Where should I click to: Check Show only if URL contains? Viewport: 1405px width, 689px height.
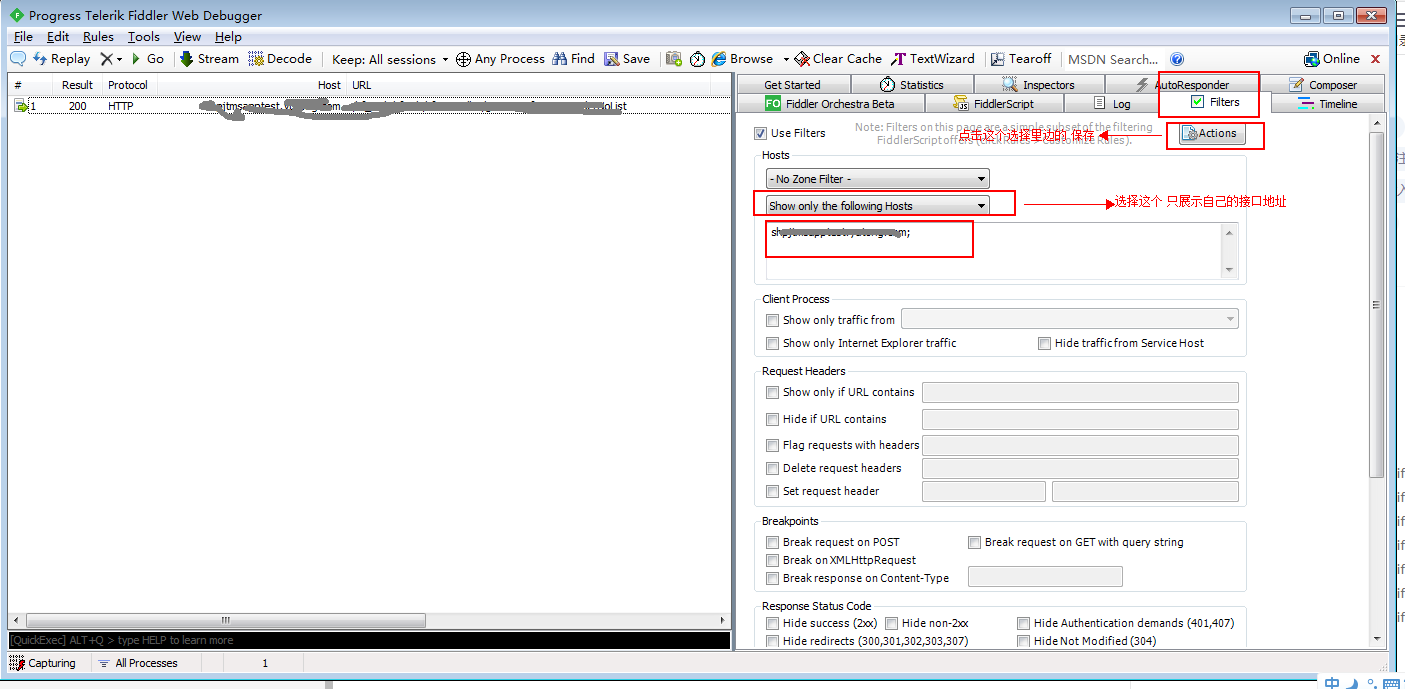tap(772, 392)
